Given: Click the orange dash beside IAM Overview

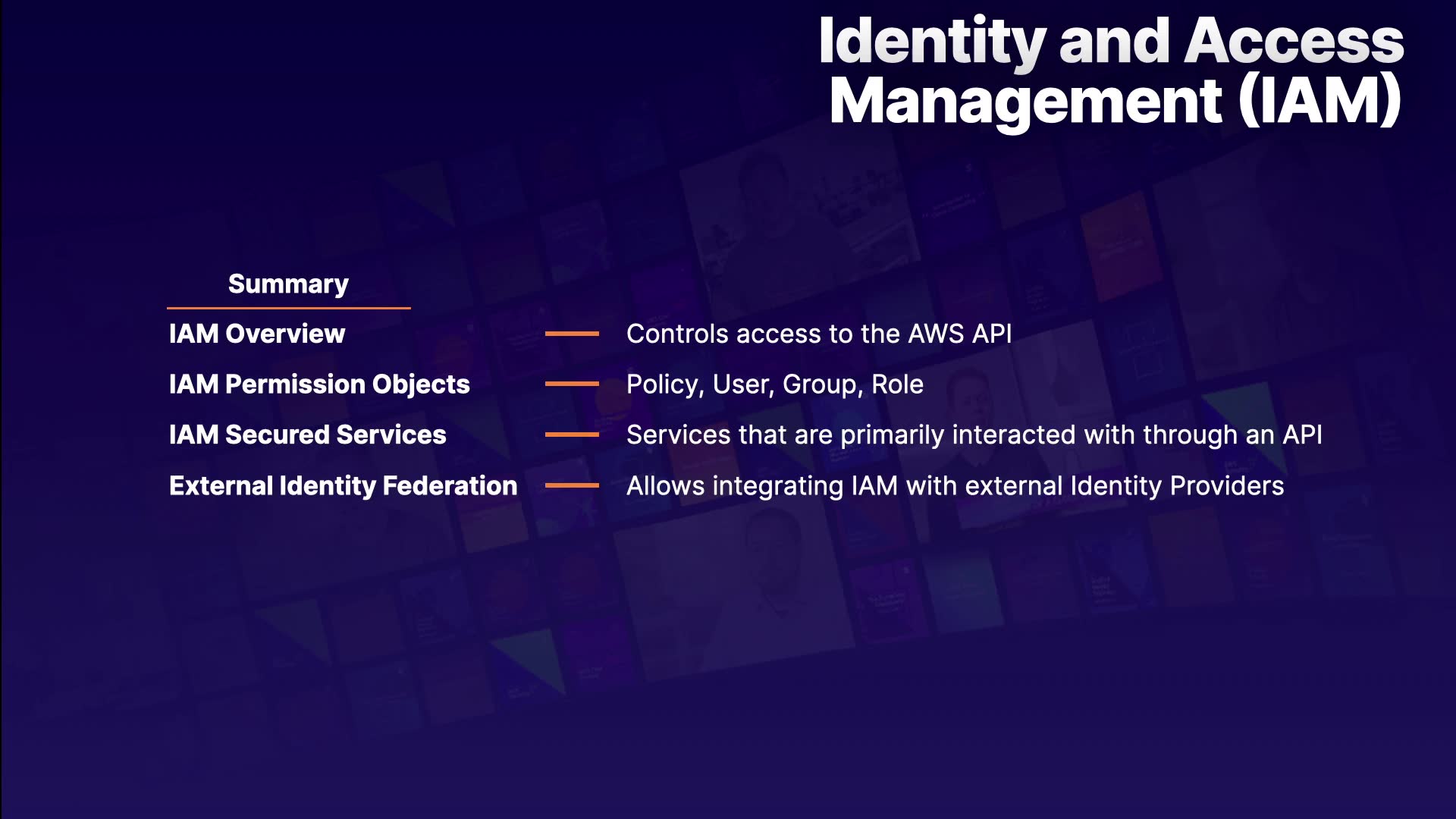Looking at the screenshot, I should (572, 334).
